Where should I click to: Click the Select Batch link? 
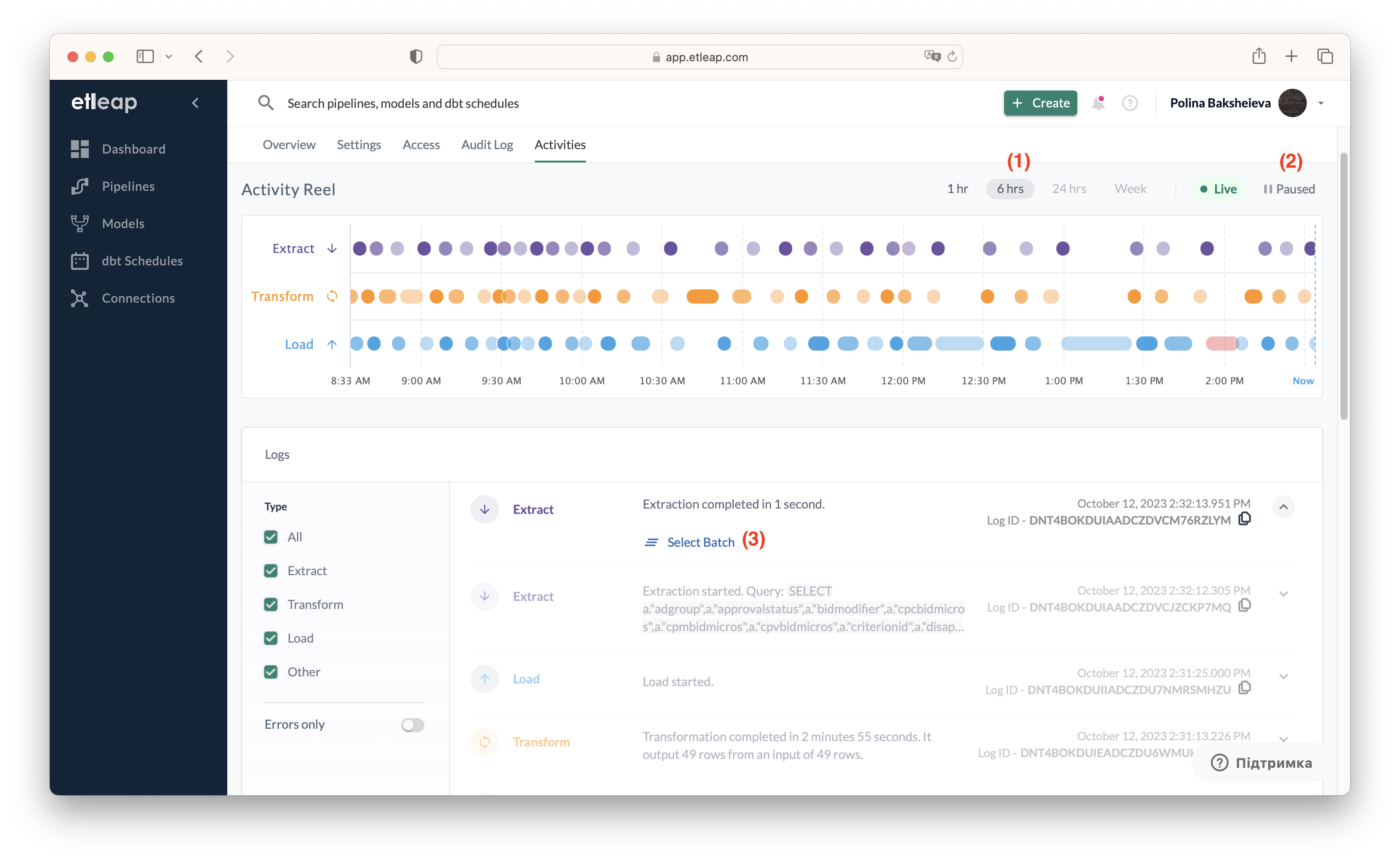(700, 542)
